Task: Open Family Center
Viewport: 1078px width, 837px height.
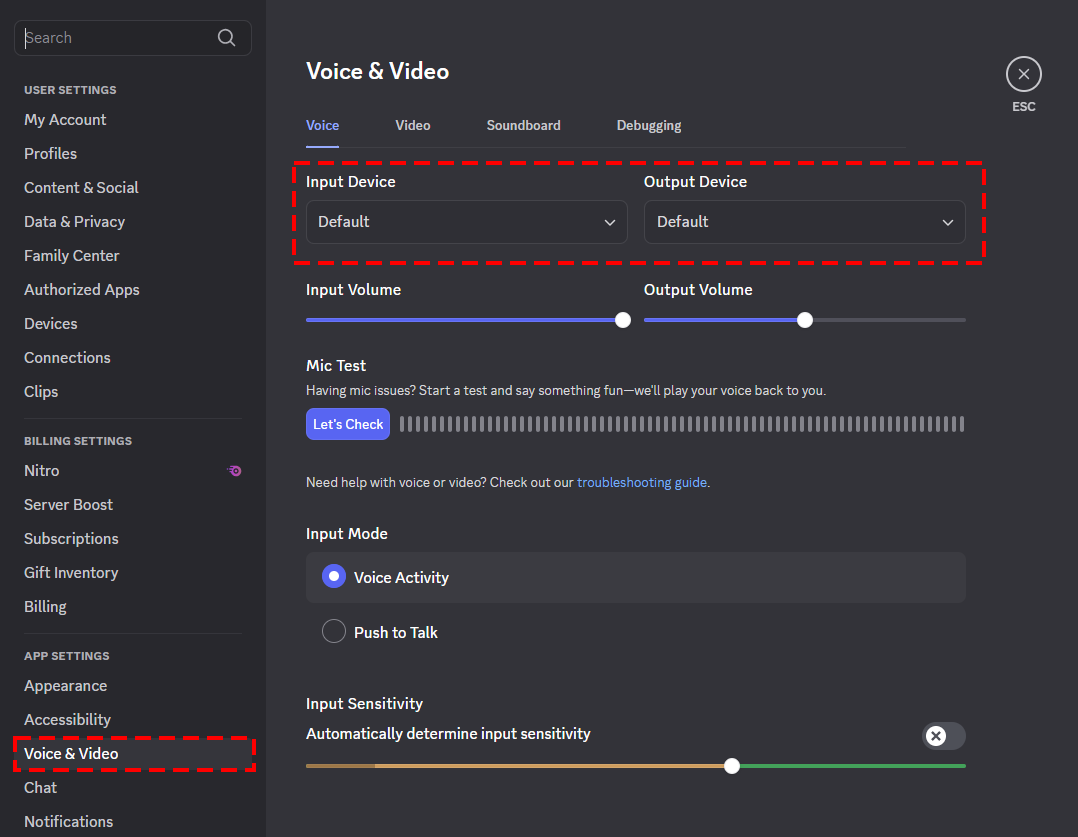Action: pos(72,256)
